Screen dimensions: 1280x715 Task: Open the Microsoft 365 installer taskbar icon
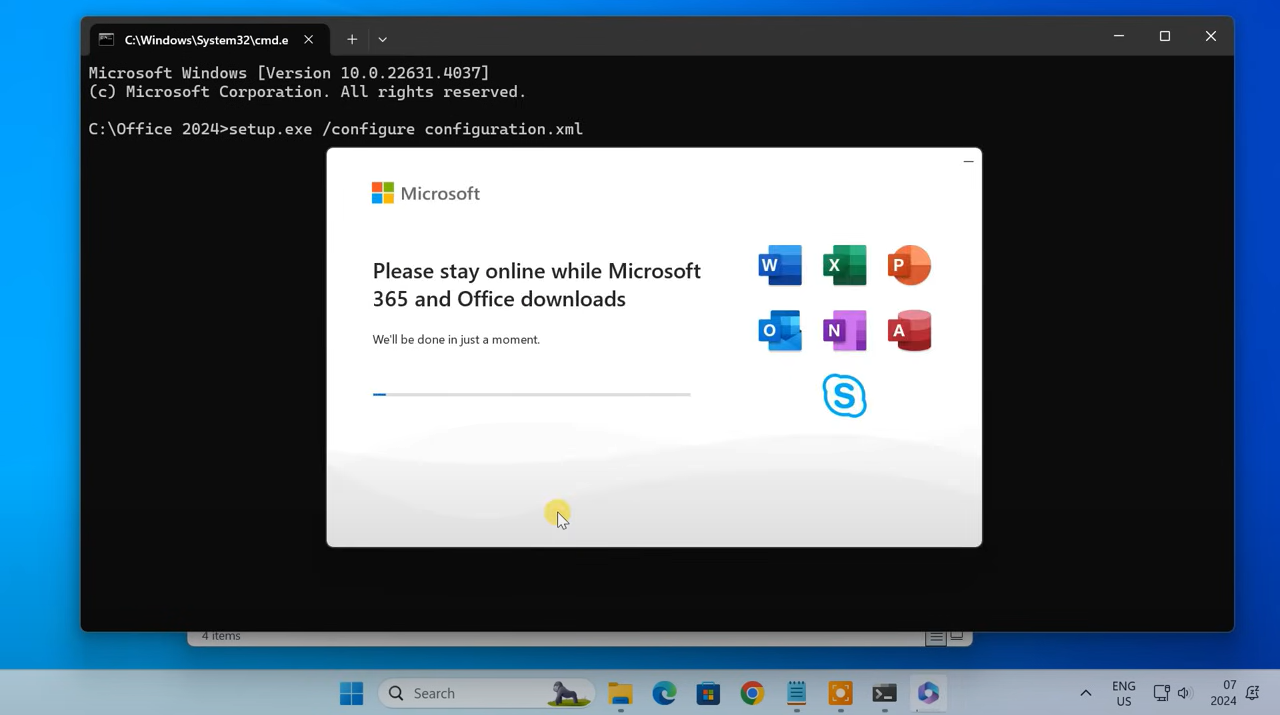928,693
